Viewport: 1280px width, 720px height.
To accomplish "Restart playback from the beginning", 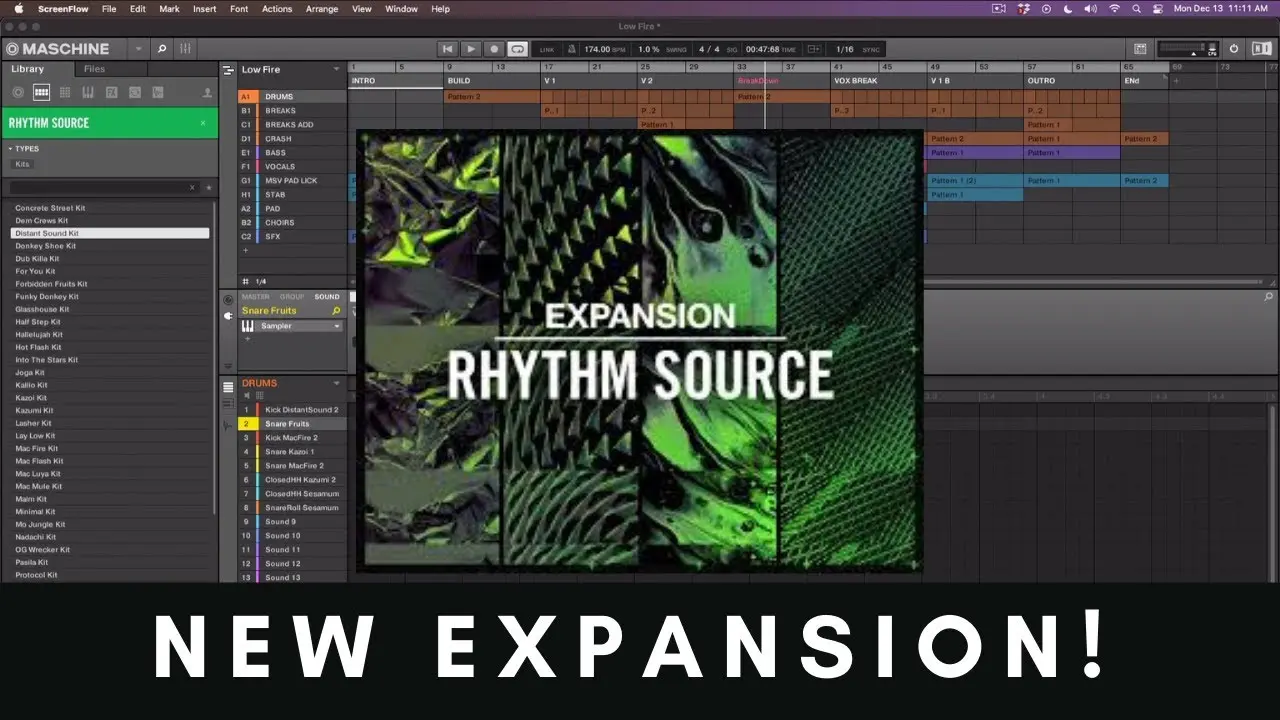I will (x=448, y=48).
